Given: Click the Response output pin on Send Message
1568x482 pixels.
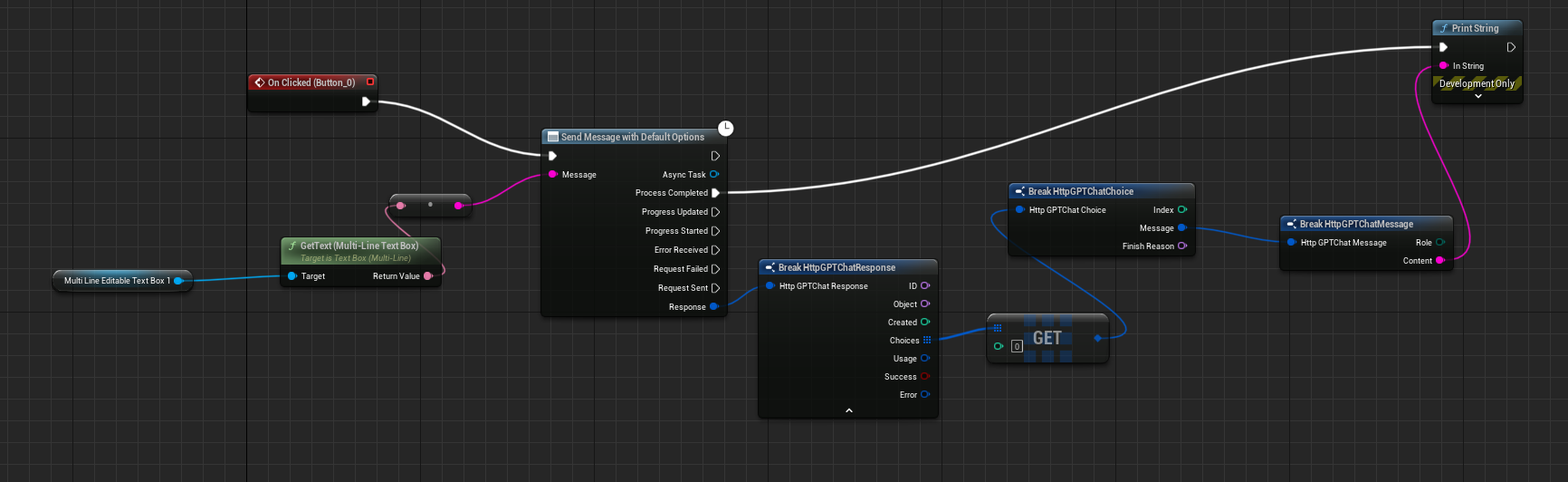Looking at the screenshot, I should coord(713,307).
